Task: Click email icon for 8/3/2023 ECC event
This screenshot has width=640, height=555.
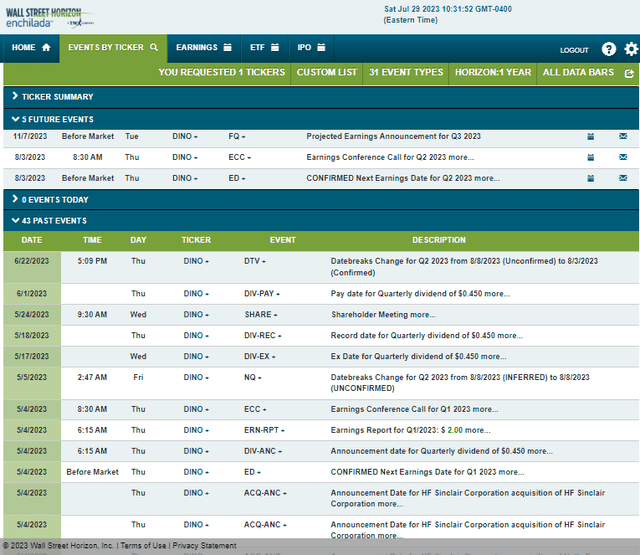Action: [x=623, y=157]
